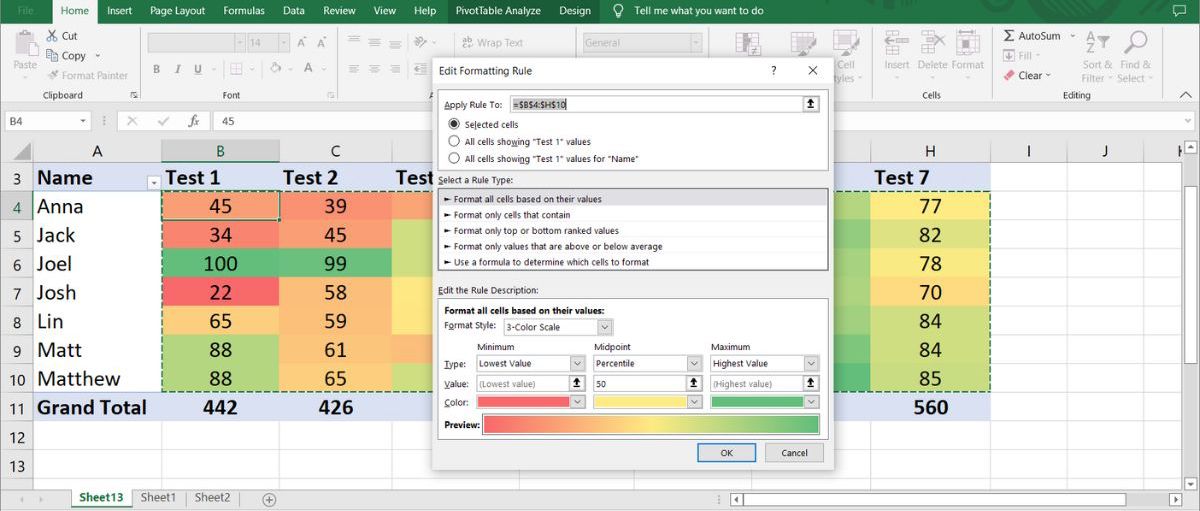
Task: Click the Format Painter brush
Action: (x=52, y=75)
